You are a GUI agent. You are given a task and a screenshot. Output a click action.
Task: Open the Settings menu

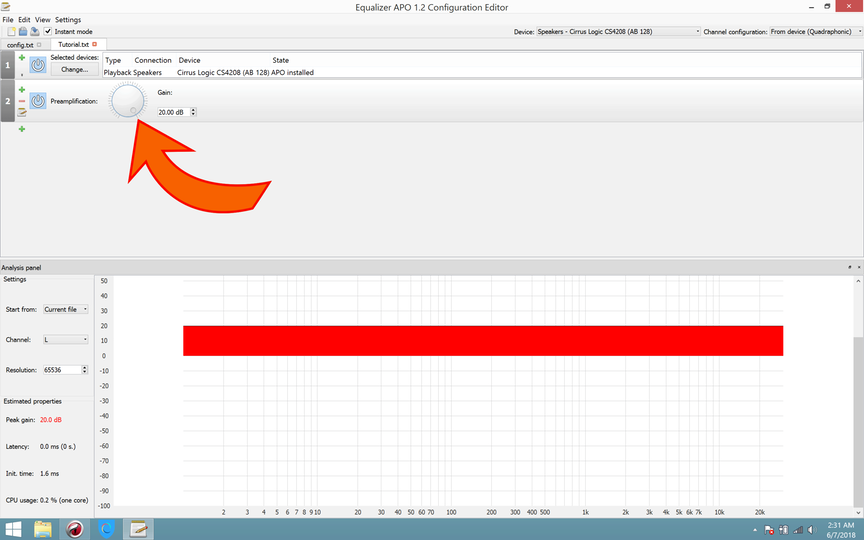[x=68, y=19]
